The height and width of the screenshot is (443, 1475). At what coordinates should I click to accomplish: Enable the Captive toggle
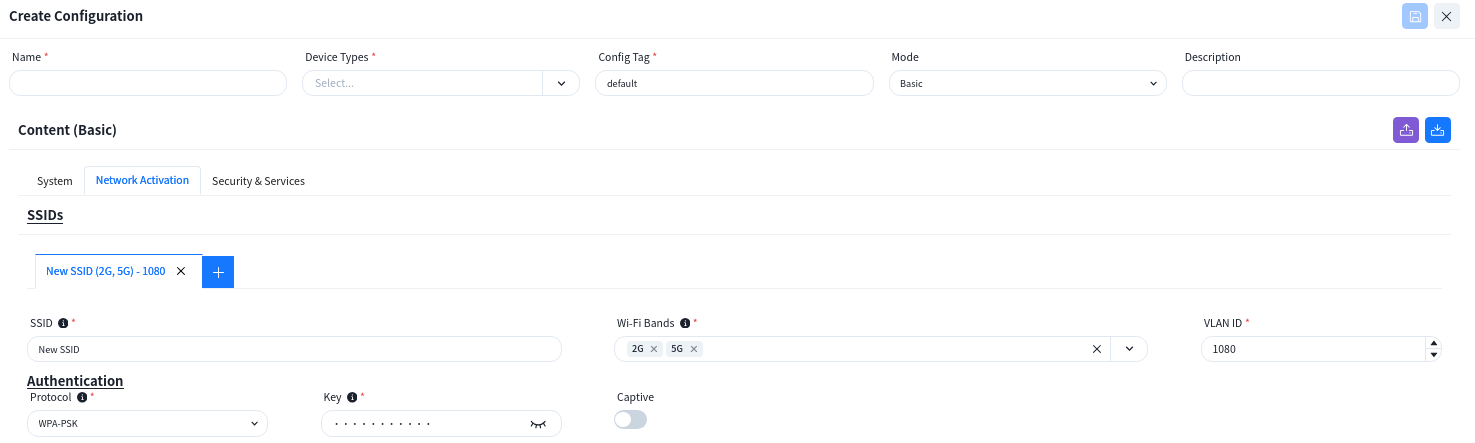click(631, 420)
